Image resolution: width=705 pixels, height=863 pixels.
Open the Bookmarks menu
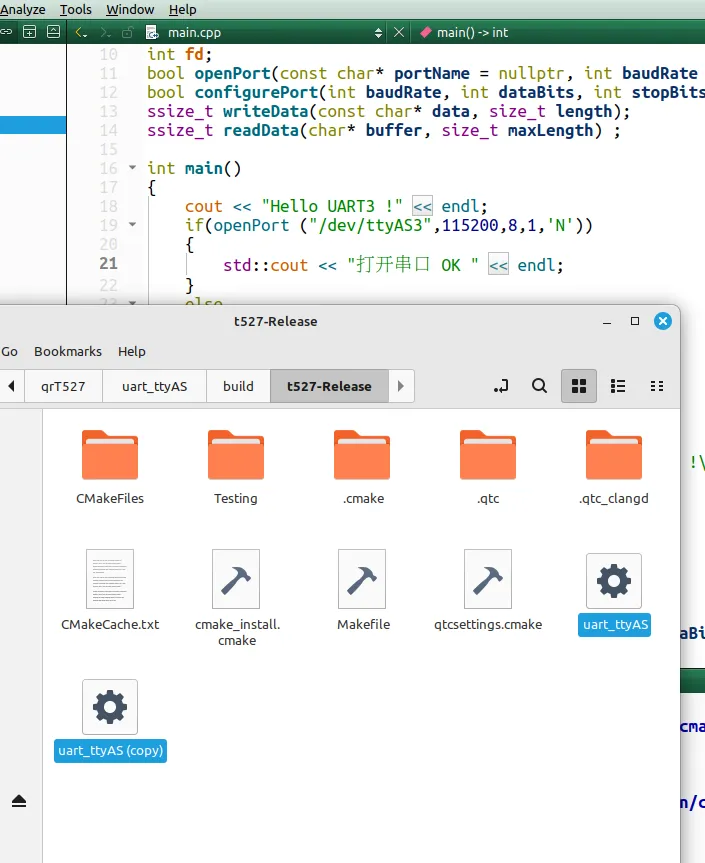tap(68, 351)
